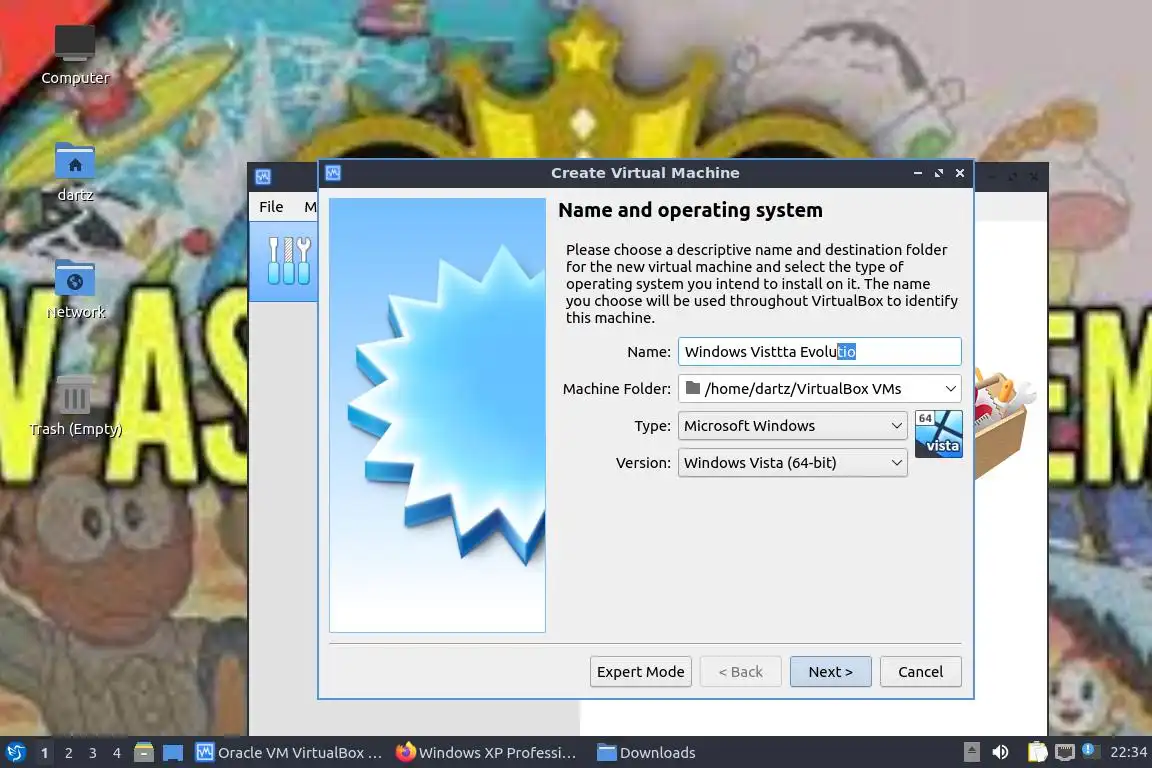Open the Network desktop icon
This screenshot has width=1152, height=768.
click(75, 290)
